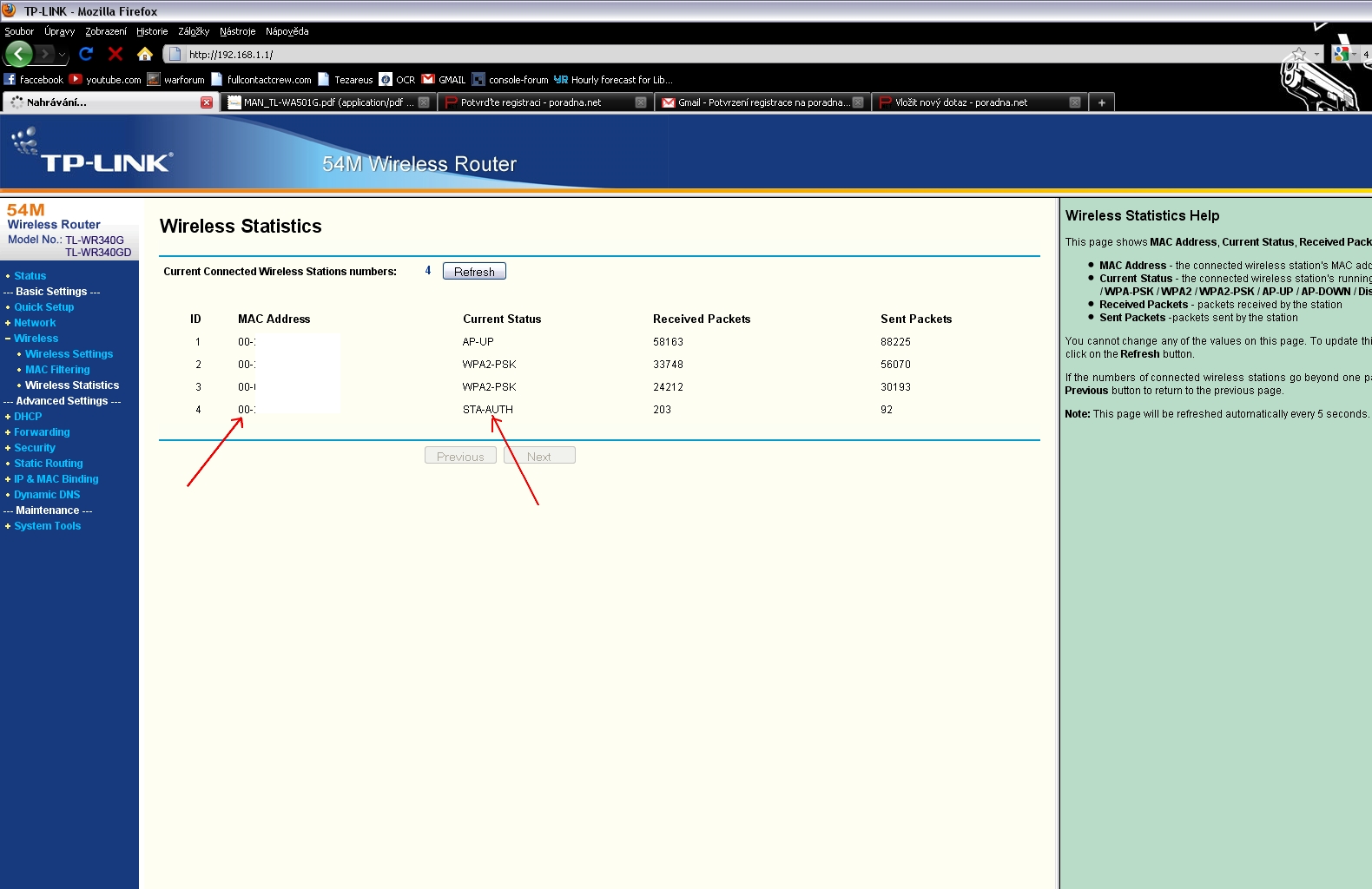The height and width of the screenshot is (889, 1372).
Task: Stop page loading with the red X
Action: (x=115, y=54)
